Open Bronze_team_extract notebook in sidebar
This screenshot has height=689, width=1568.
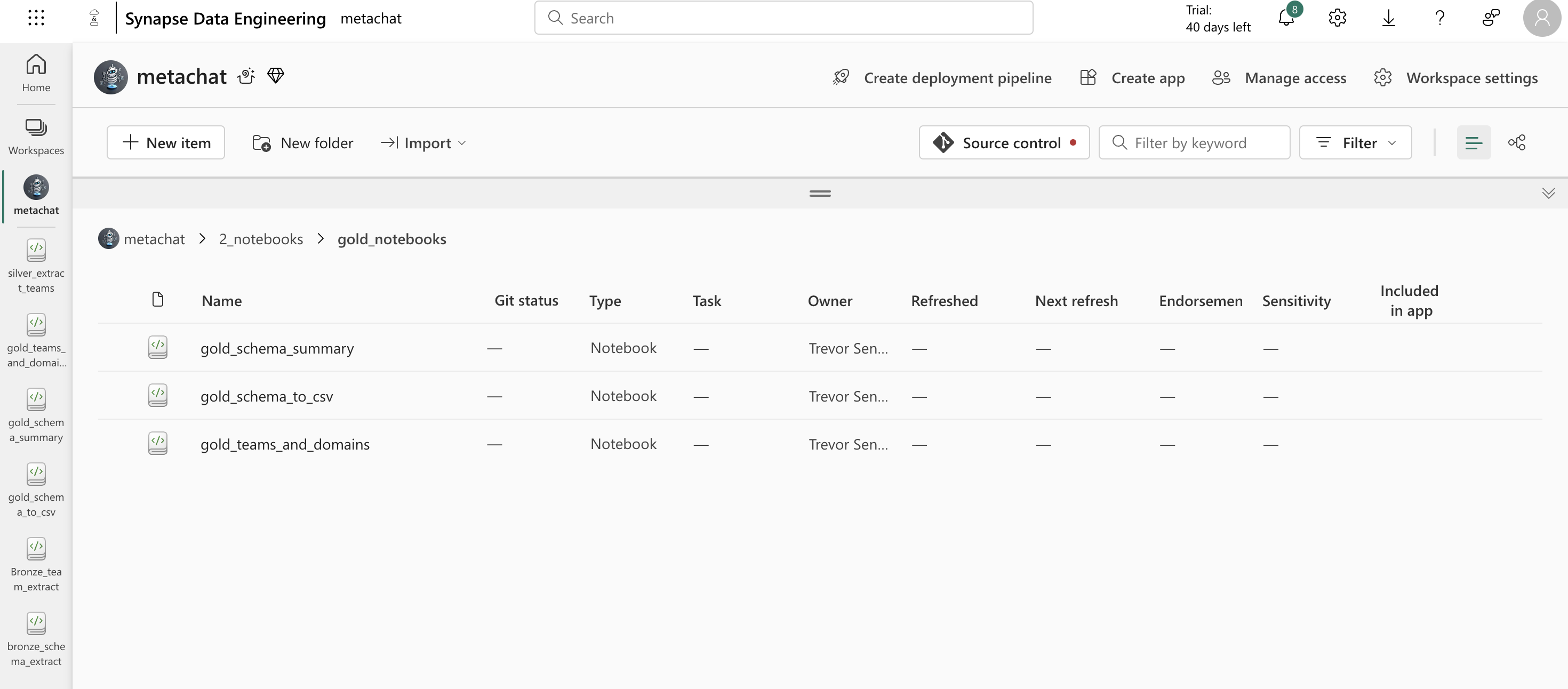[36, 564]
